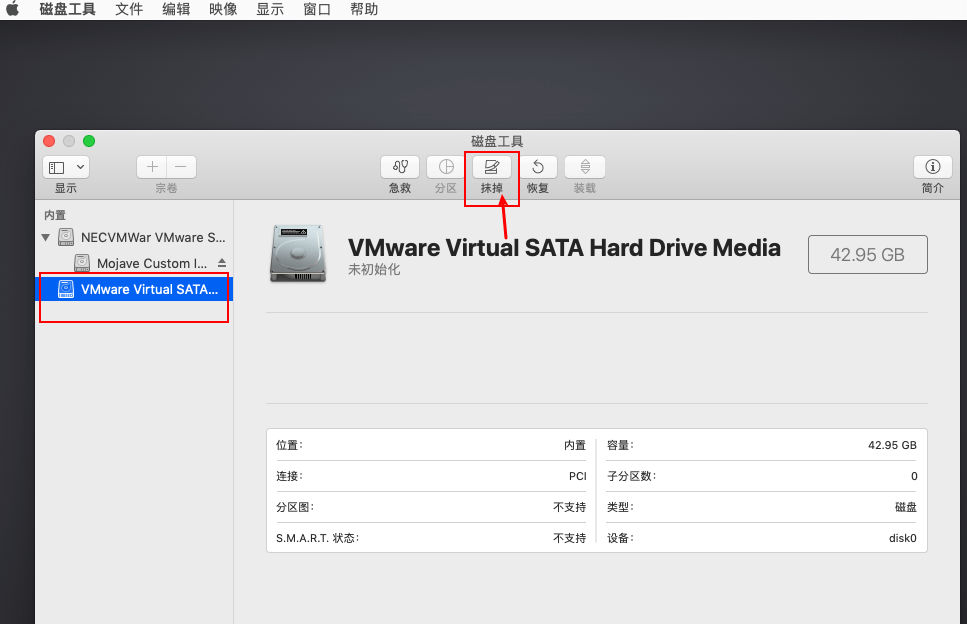The image size is (967, 624).
Task: Open the 窗口 menu
Action: pyautogui.click(x=316, y=9)
